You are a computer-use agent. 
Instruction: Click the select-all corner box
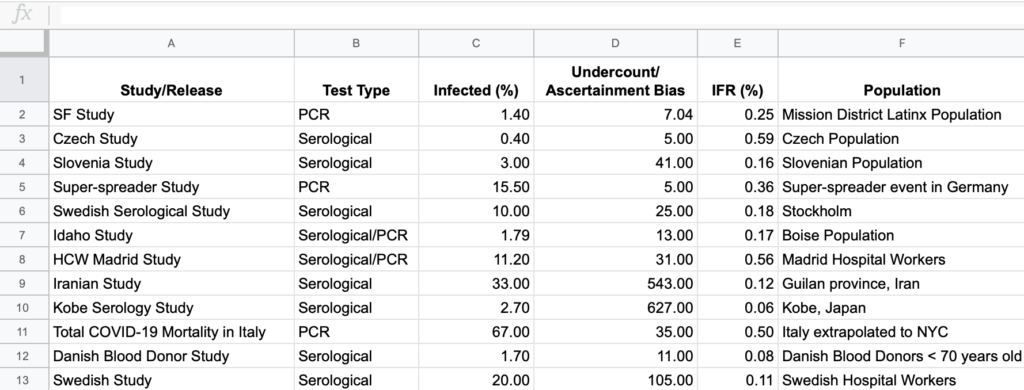coord(24,43)
